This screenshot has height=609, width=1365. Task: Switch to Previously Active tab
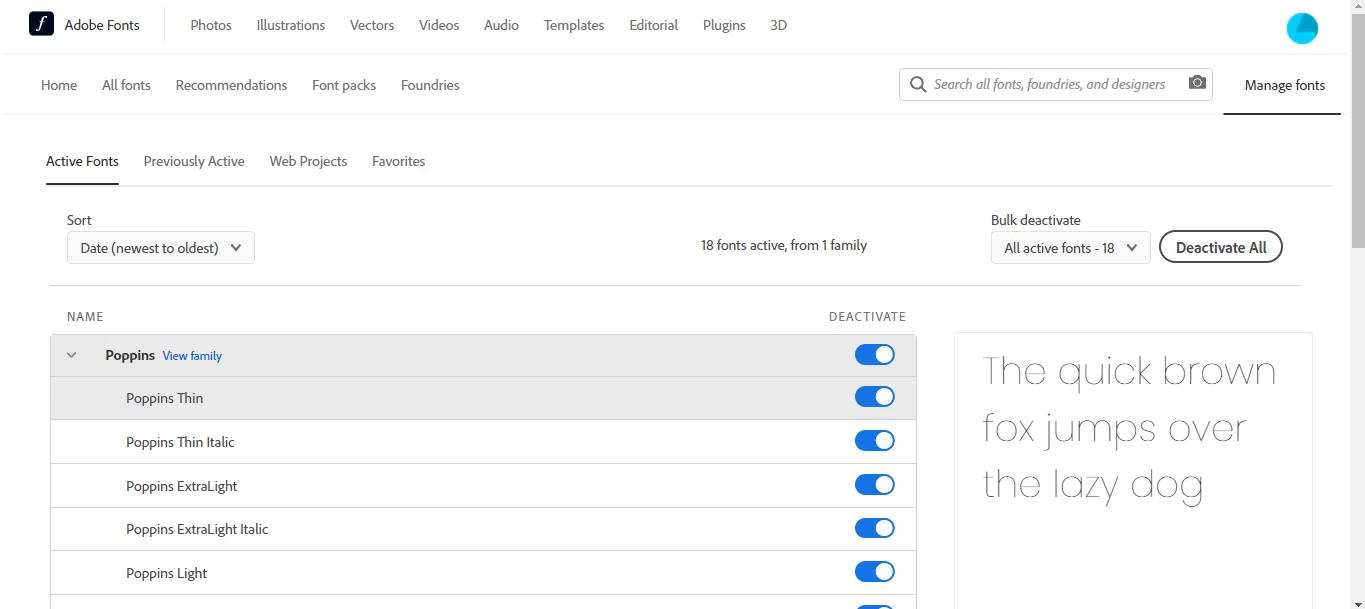pos(194,161)
